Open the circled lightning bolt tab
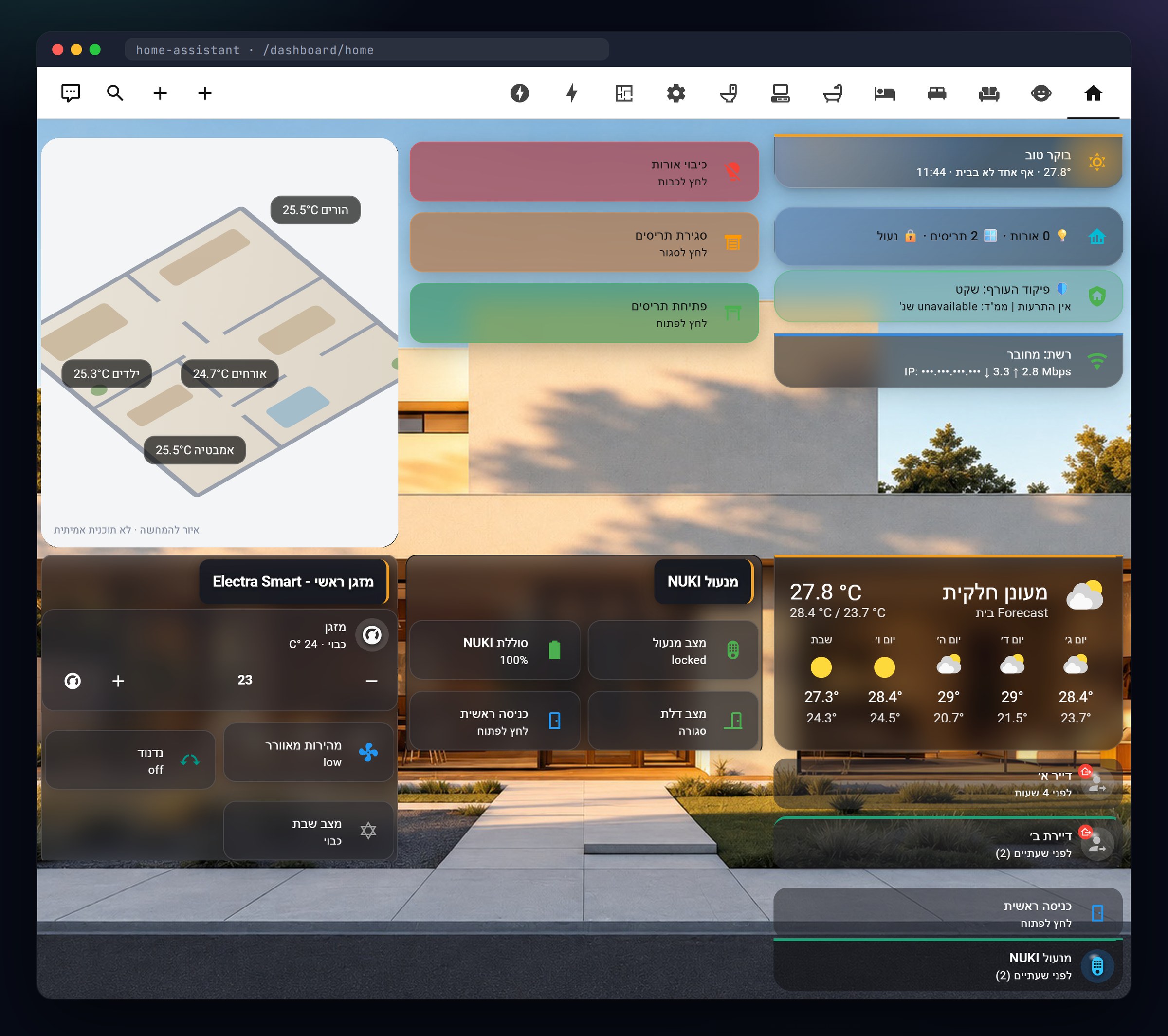The height and width of the screenshot is (1036, 1168). click(519, 93)
